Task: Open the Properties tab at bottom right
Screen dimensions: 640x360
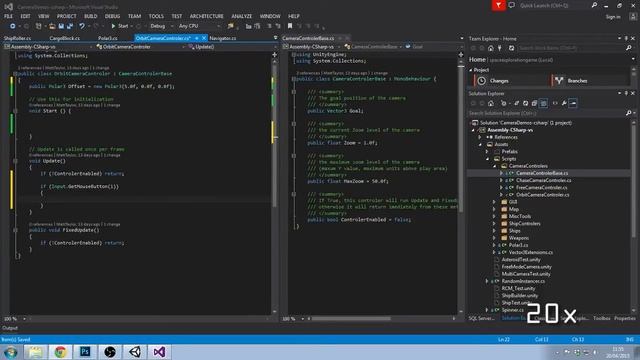Action: [x=624, y=318]
